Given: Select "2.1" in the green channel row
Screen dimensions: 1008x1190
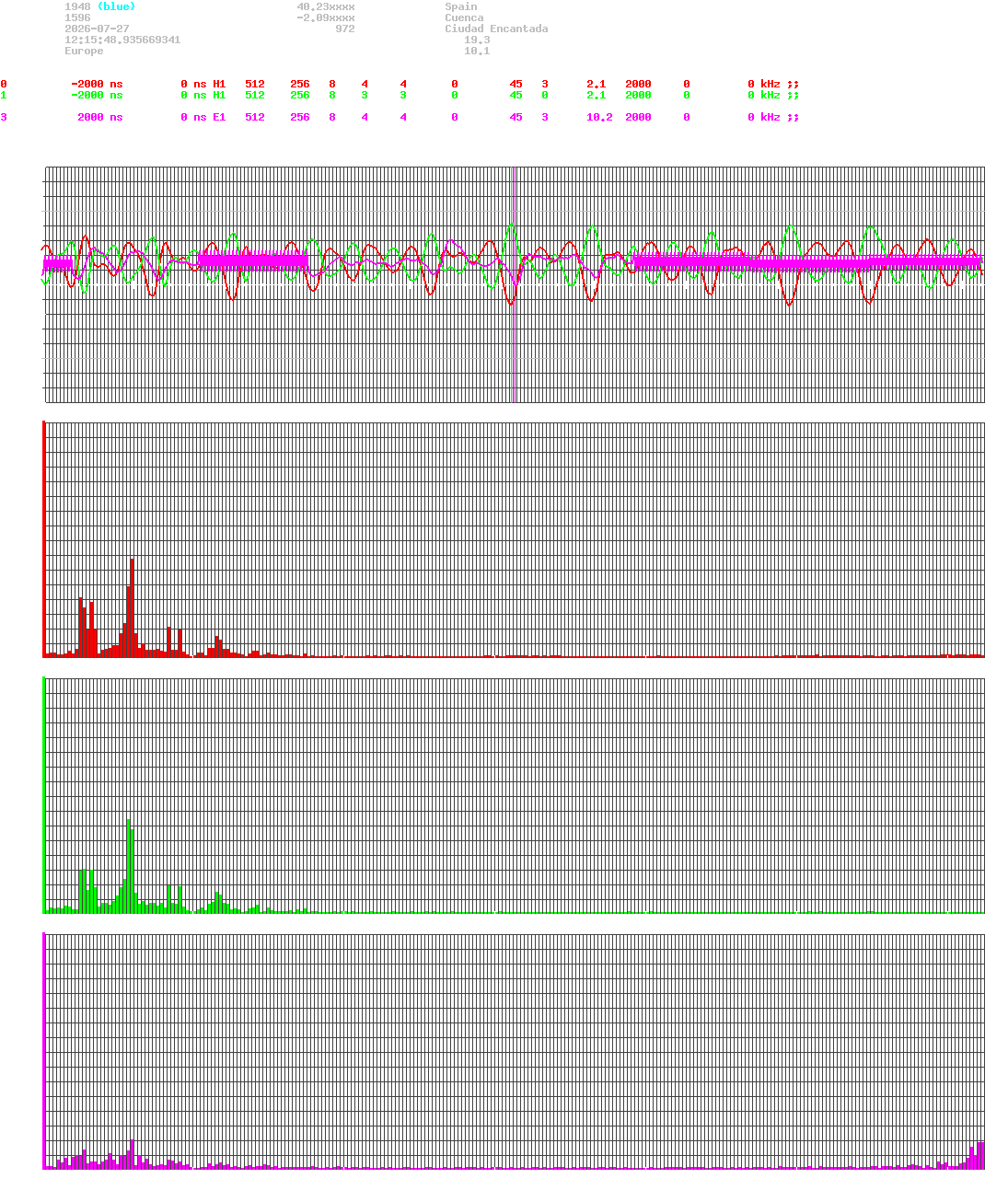Looking at the screenshot, I should tap(597, 95).
